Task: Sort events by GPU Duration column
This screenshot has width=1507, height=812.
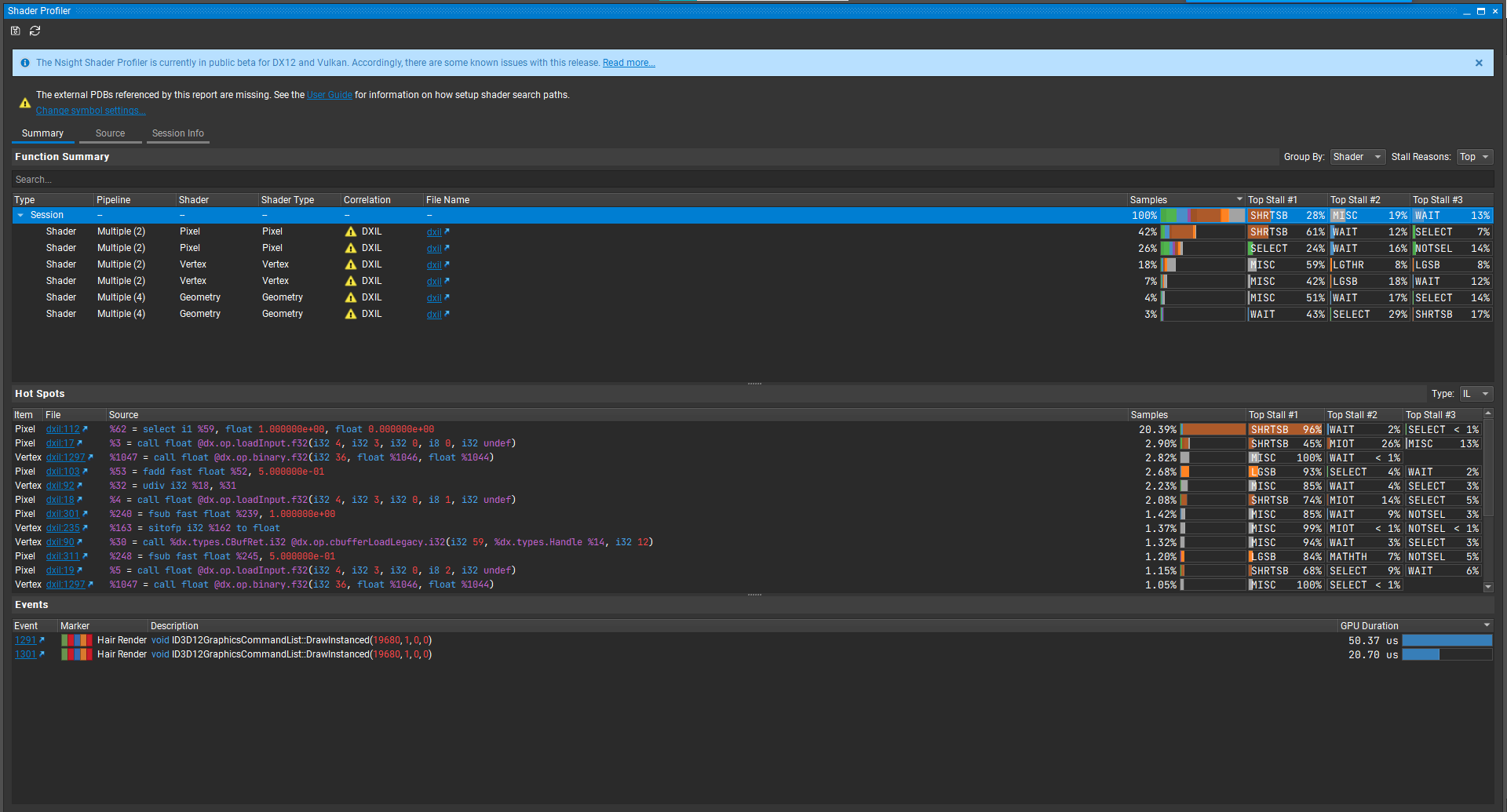Action: pos(1415,626)
